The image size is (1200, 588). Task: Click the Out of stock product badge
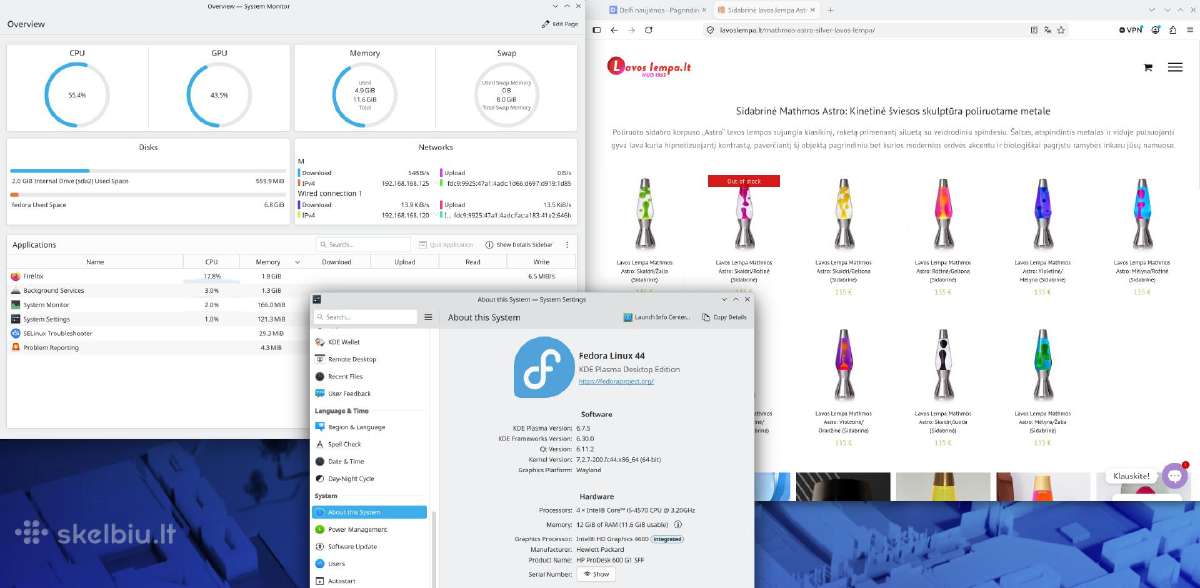coord(743,181)
